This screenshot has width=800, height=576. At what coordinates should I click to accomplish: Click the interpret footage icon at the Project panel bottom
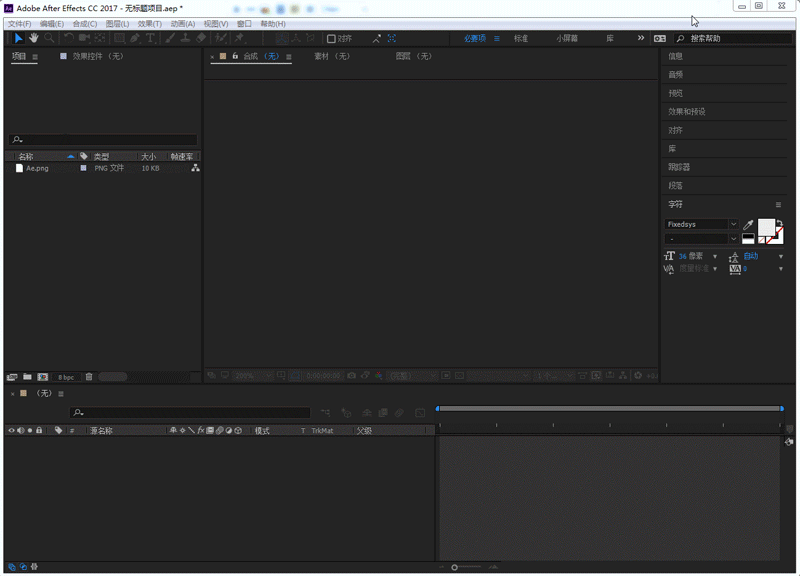pos(12,377)
